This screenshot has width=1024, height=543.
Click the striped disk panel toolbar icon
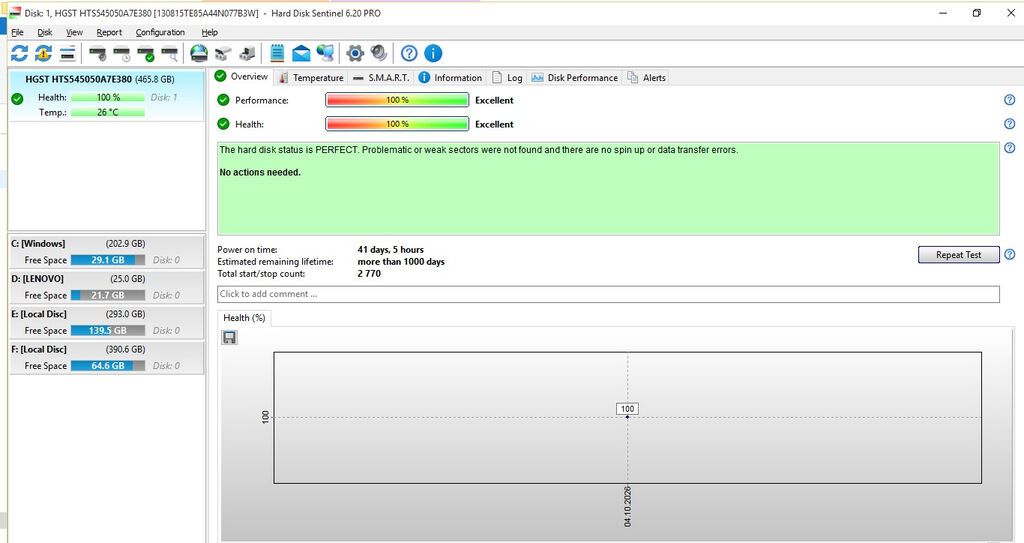pos(68,53)
